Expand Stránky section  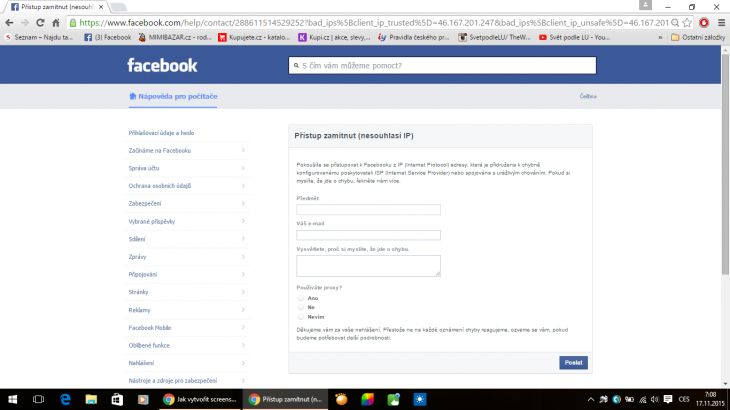(187, 292)
